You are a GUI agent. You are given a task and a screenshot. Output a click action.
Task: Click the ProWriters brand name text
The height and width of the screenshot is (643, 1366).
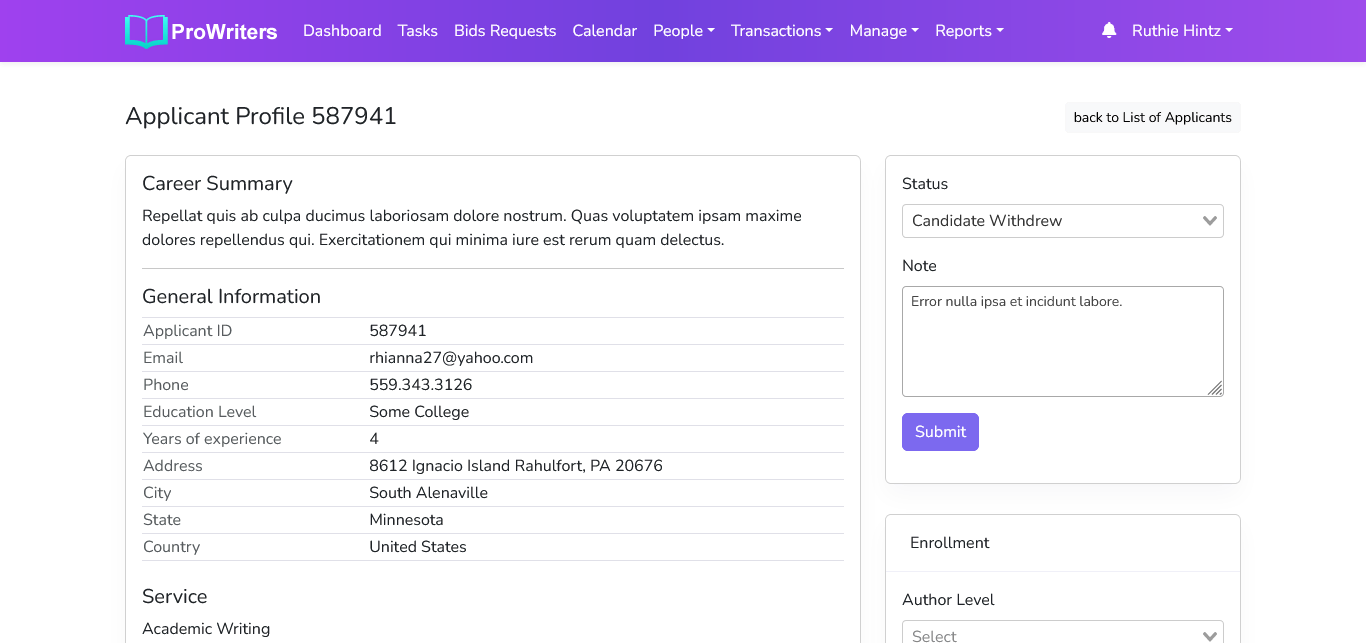(224, 32)
